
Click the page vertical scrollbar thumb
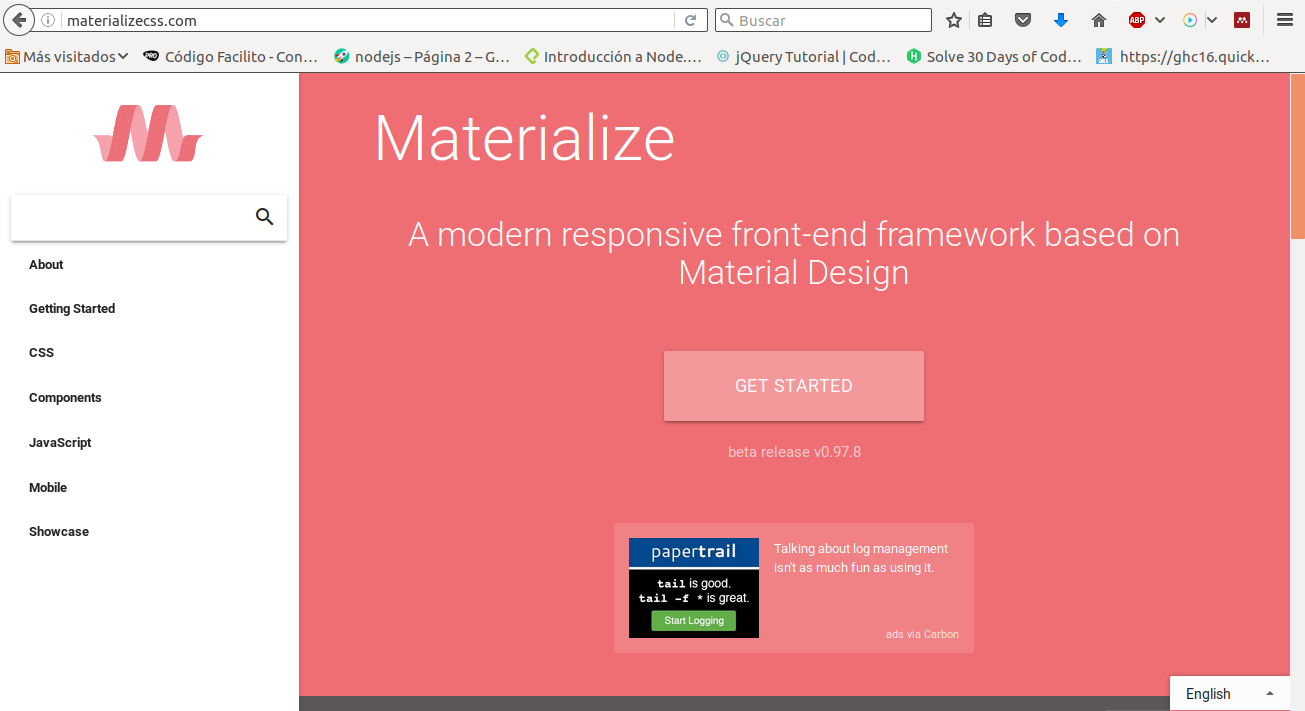point(1297,157)
